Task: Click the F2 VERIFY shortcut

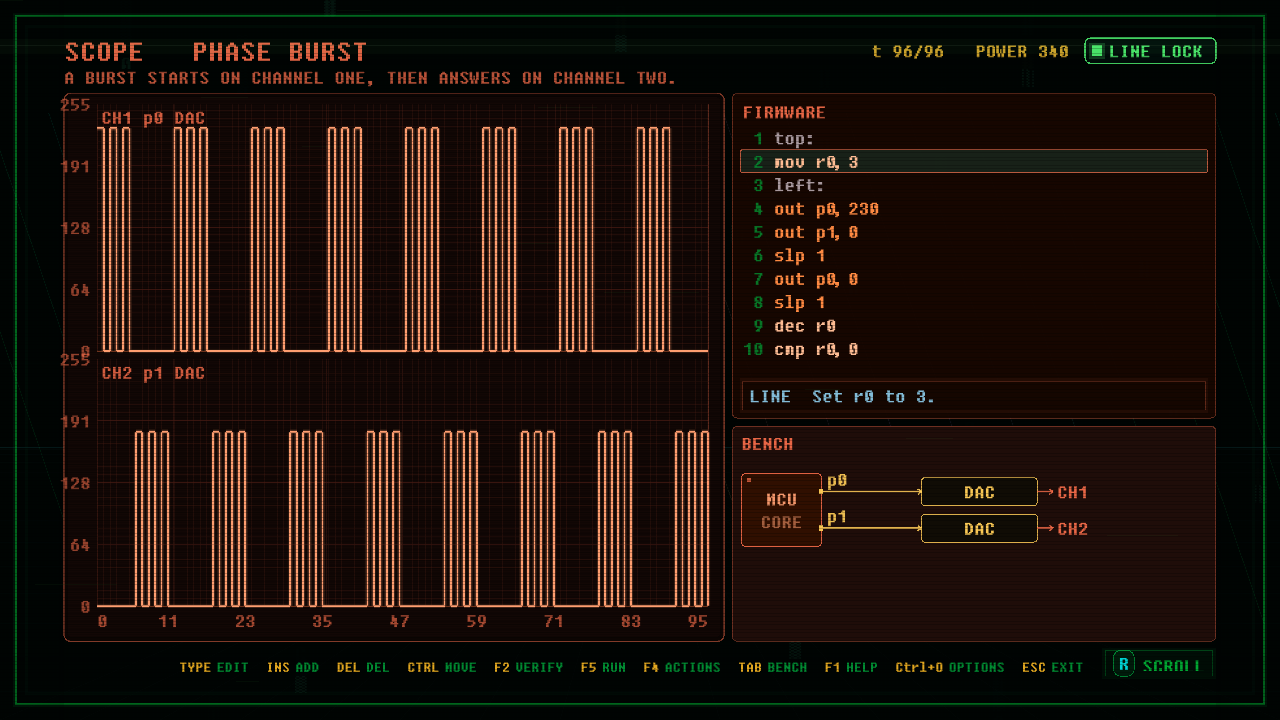Action: pos(528,667)
